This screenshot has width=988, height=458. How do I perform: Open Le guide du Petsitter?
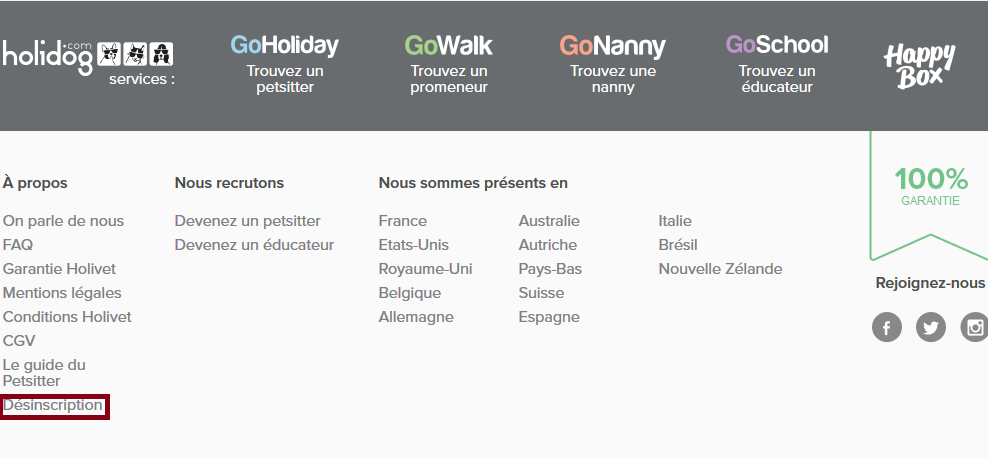(44, 373)
